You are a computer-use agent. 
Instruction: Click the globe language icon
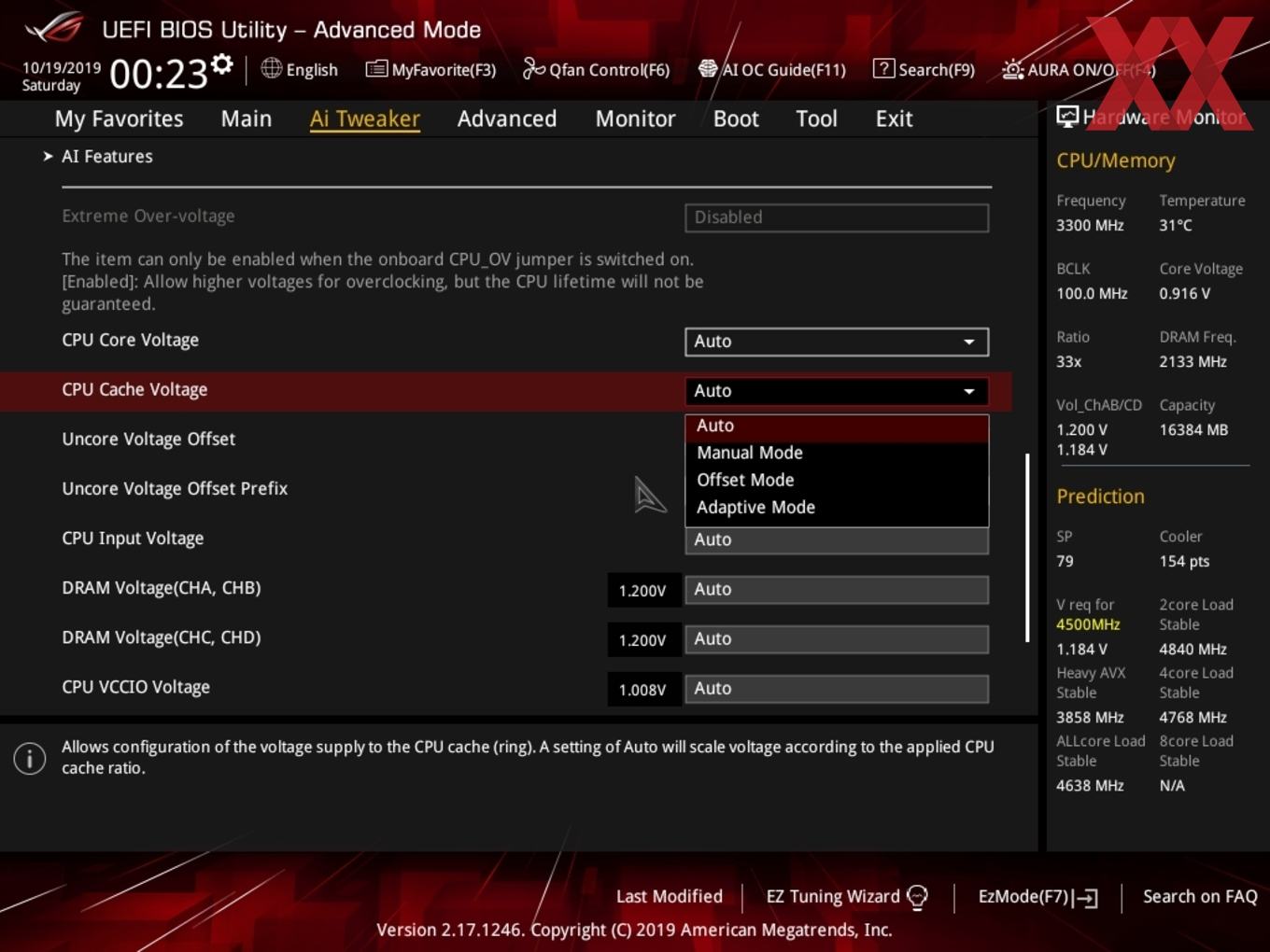(271, 68)
